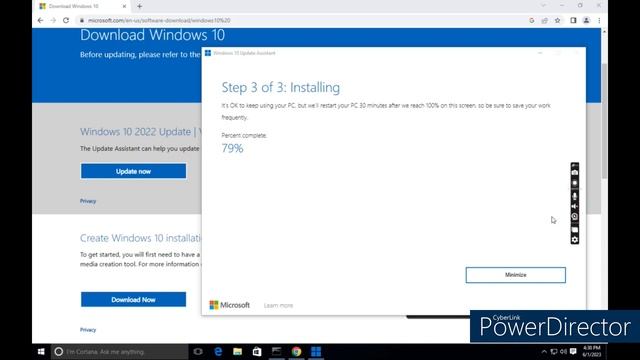Click the network icon in system tray
Screen dimensions: 640x360
click(x=554, y=351)
